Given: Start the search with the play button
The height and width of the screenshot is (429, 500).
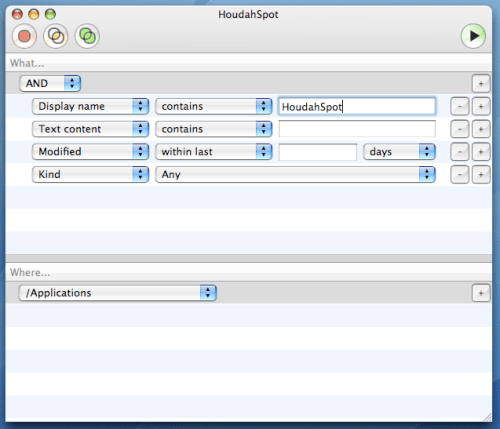Looking at the screenshot, I should click(x=473, y=36).
